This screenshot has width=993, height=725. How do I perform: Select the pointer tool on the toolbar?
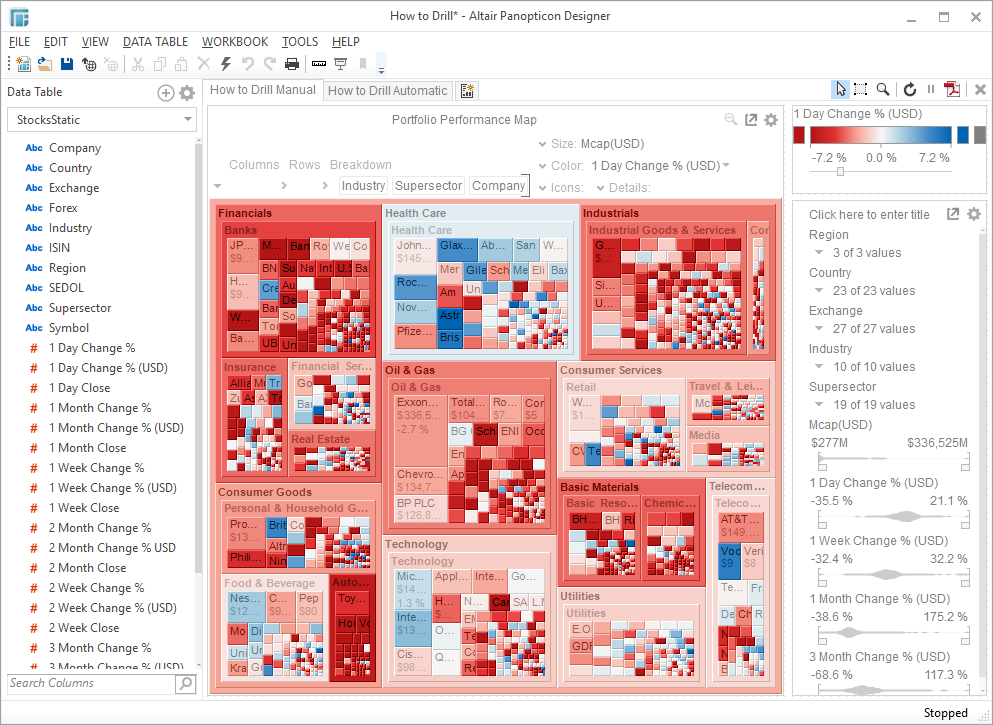840,89
